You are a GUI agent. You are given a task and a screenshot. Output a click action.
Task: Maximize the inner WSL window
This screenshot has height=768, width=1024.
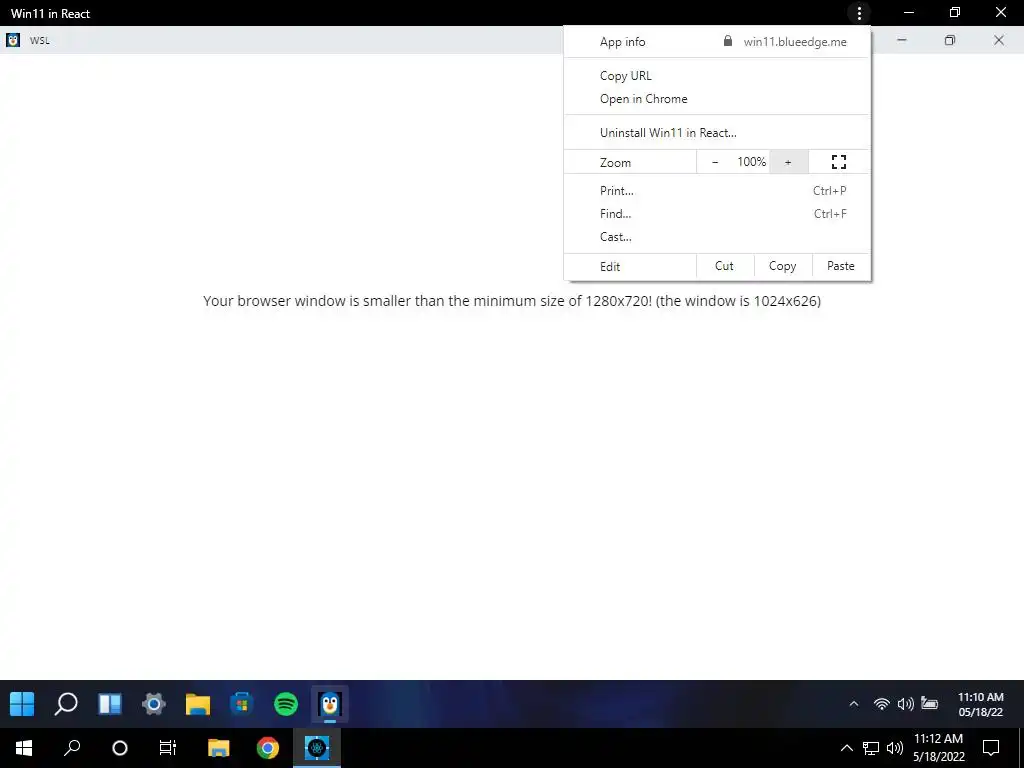coord(950,40)
